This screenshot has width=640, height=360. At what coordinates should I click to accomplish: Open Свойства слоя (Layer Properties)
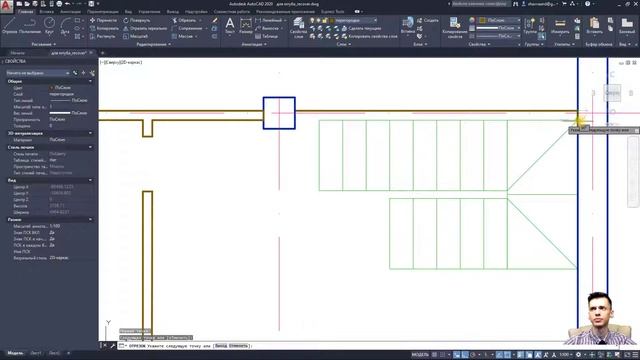pos(298,27)
